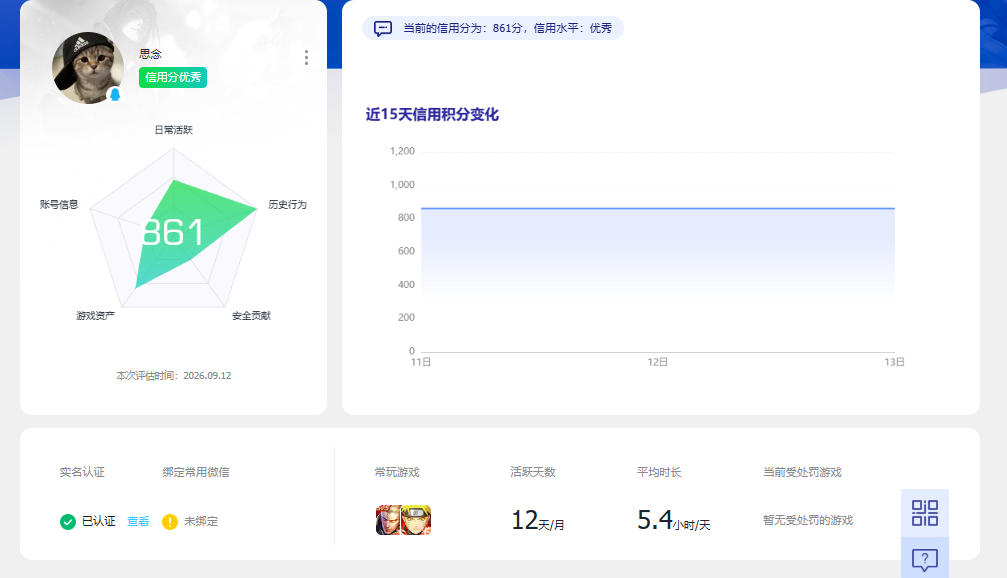Image resolution: width=1007 pixels, height=578 pixels.
Task: Click the QQ penguin badge on avatar
Action: tap(115, 94)
